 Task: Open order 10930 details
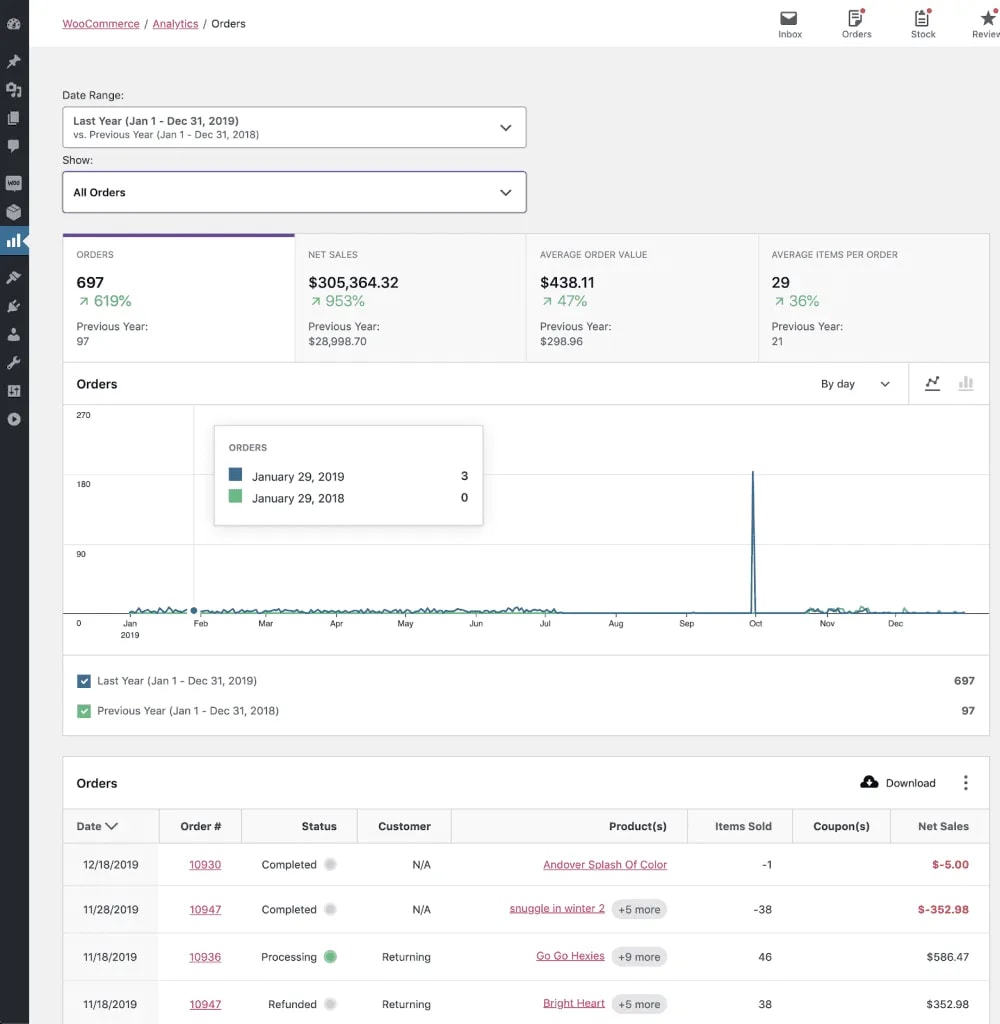tap(205, 866)
